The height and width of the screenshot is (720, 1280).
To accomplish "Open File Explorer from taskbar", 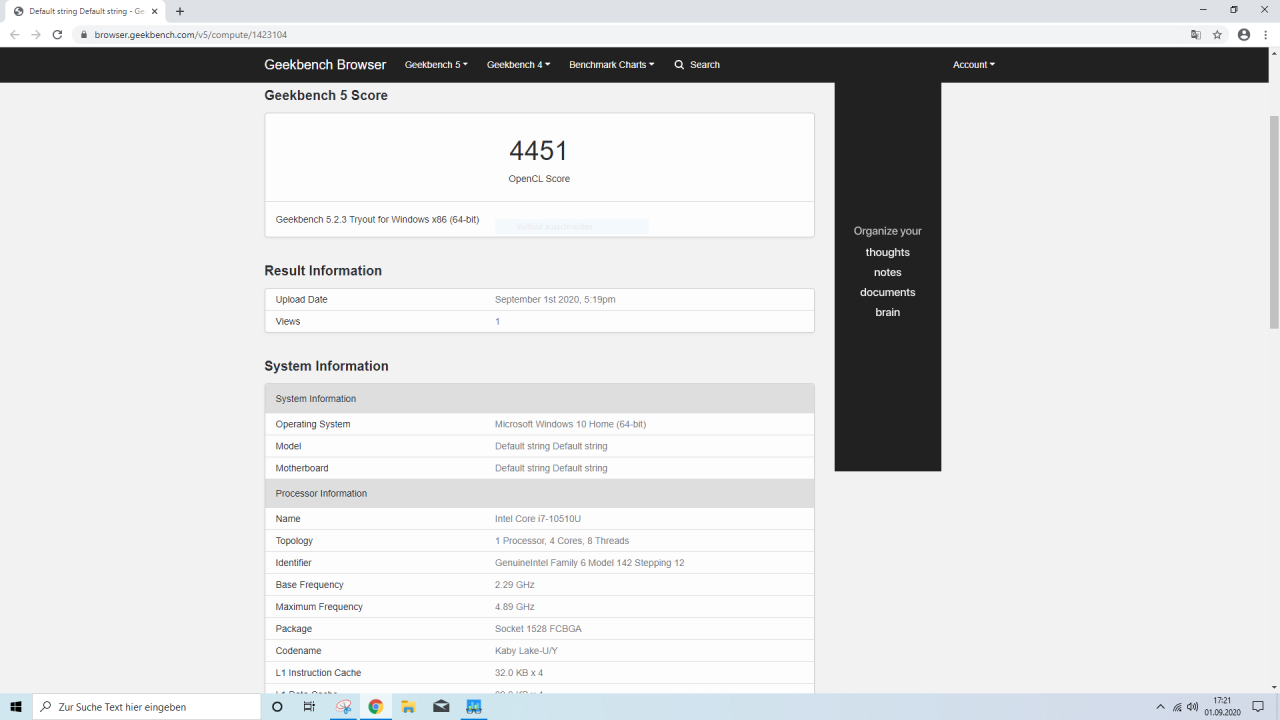I will click(408, 706).
